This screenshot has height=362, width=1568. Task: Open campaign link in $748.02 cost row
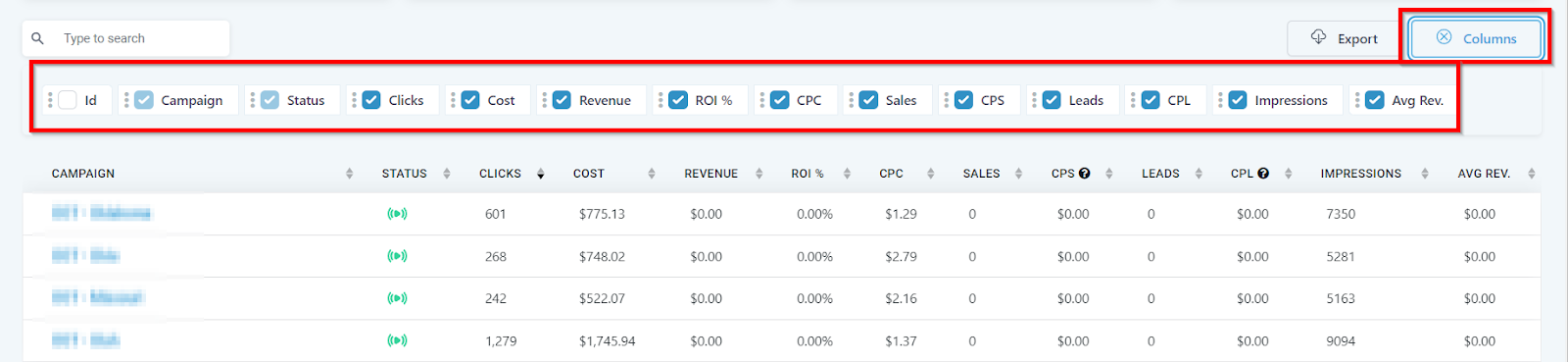pos(85,256)
